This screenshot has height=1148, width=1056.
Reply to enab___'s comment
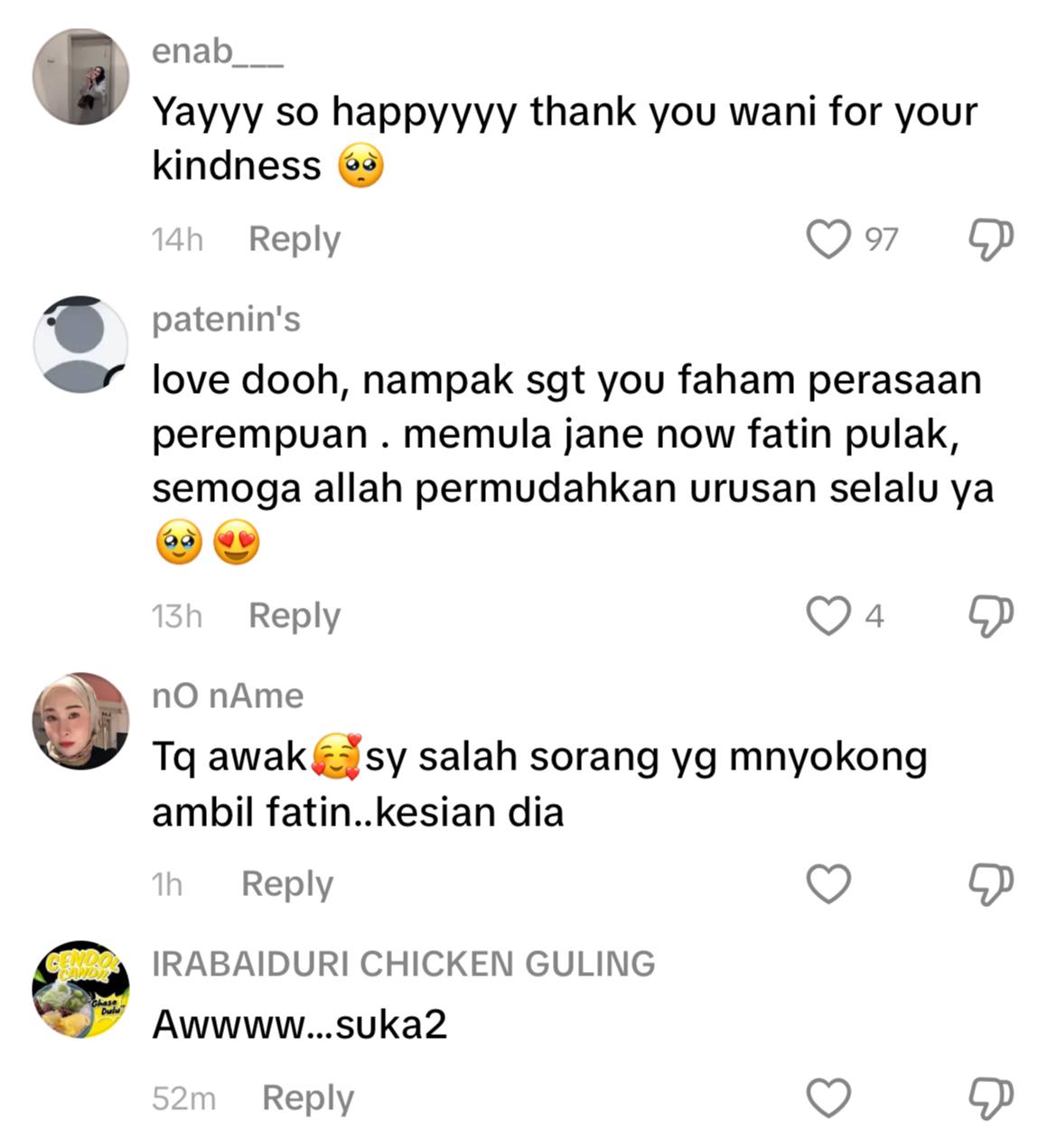[x=294, y=239]
